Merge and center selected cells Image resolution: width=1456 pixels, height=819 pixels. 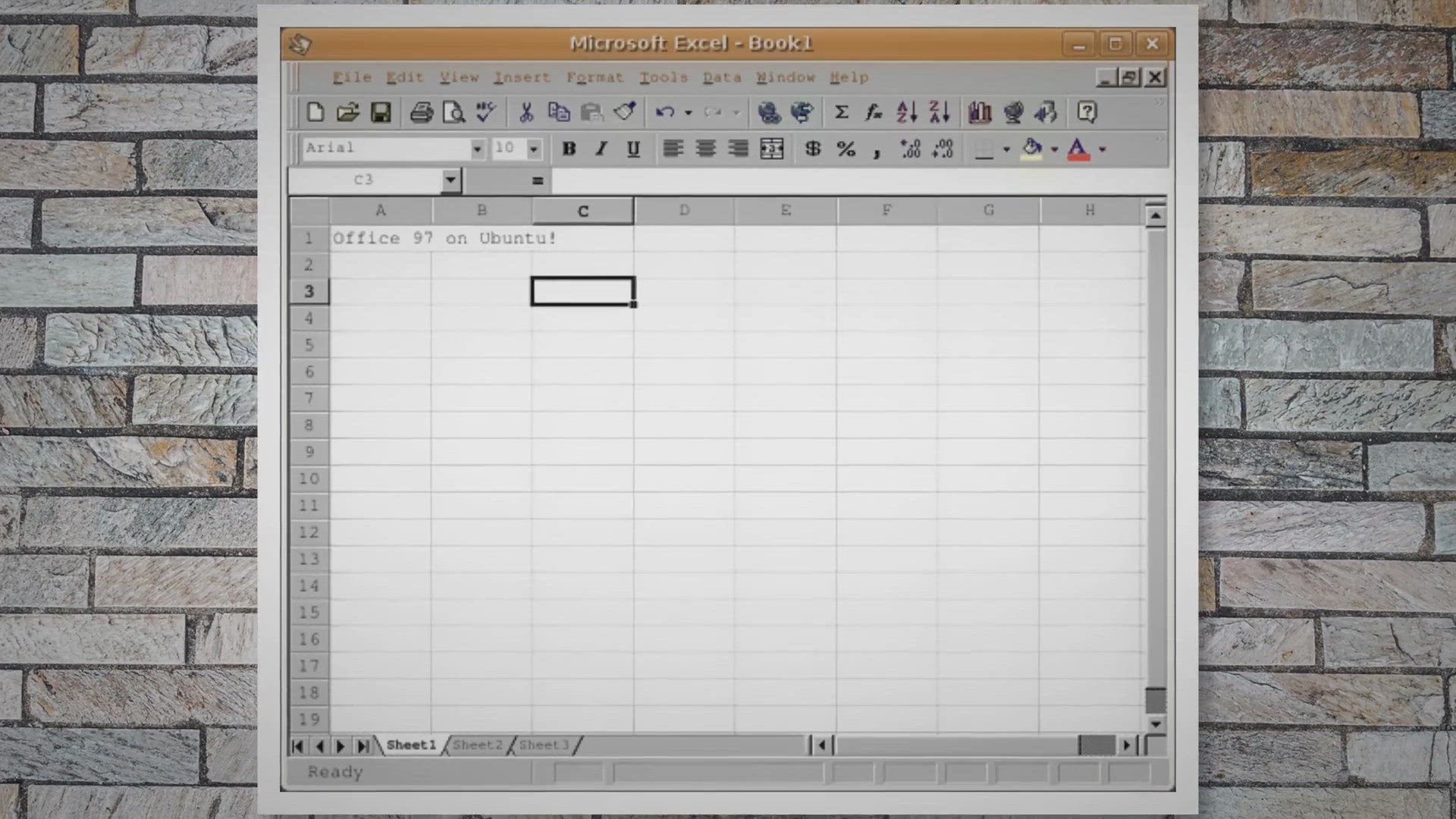click(x=772, y=149)
